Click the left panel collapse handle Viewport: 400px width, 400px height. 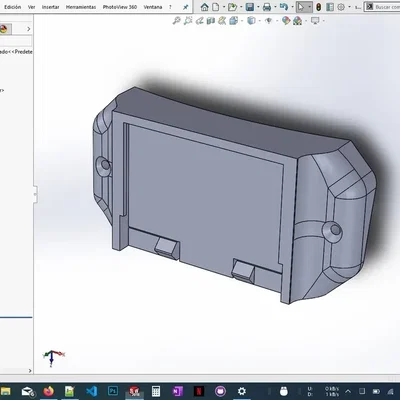[x=35, y=194]
